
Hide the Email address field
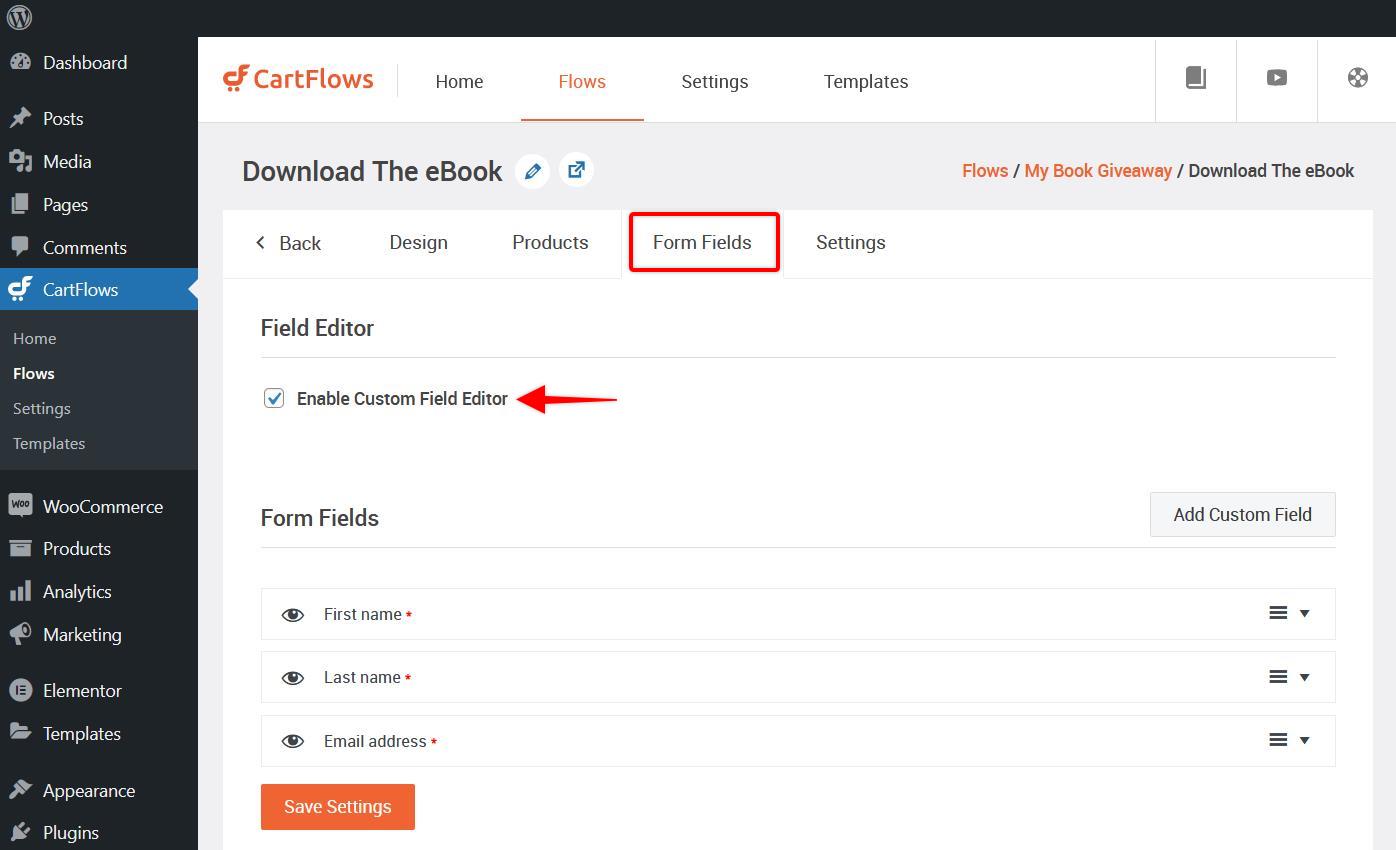(292, 741)
